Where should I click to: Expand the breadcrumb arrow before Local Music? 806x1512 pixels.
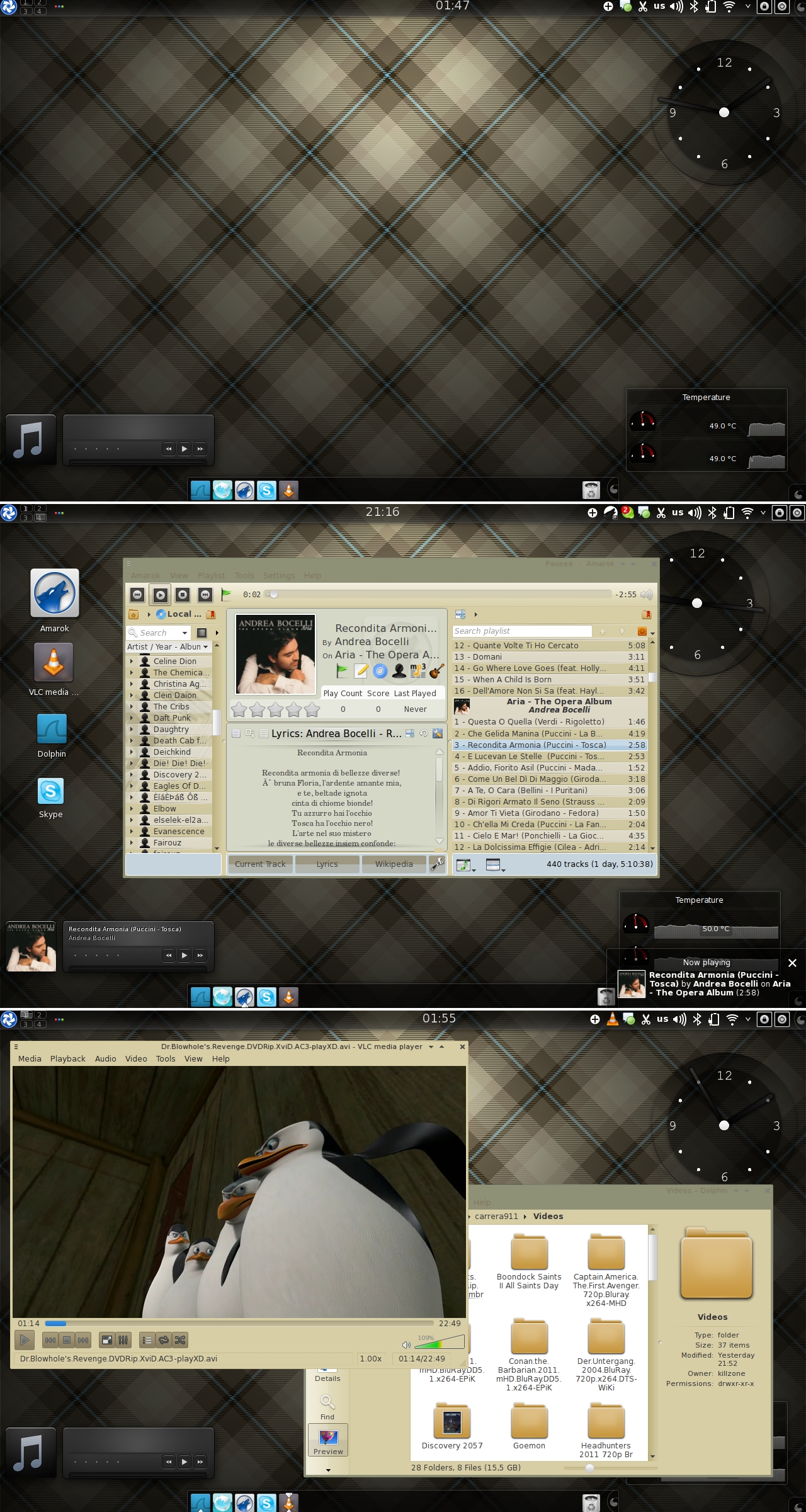[149, 614]
